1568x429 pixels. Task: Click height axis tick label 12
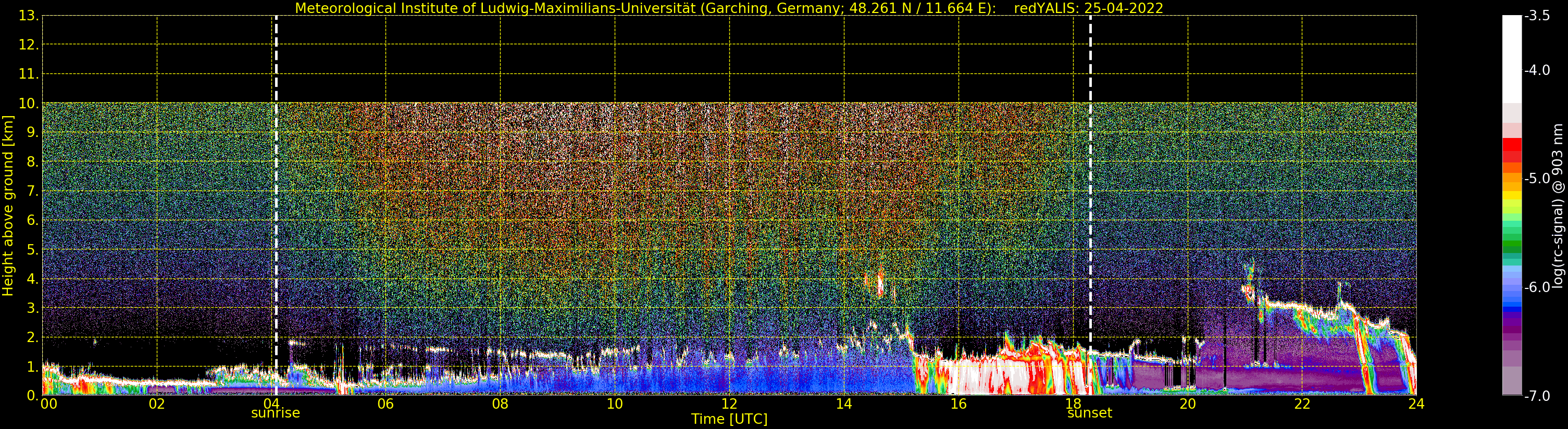[29, 45]
